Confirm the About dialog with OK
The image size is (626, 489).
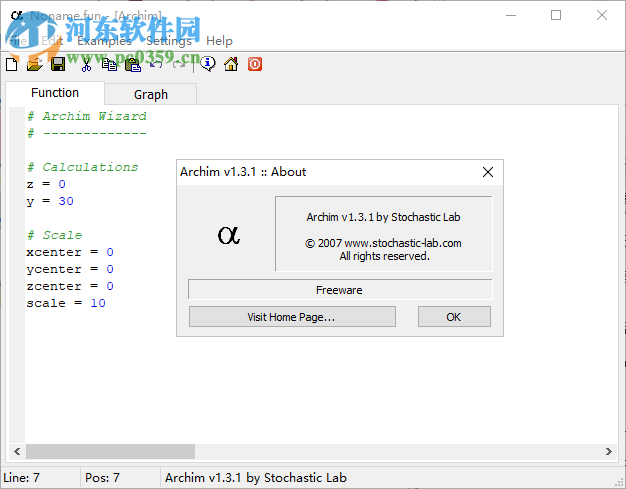click(x=454, y=317)
